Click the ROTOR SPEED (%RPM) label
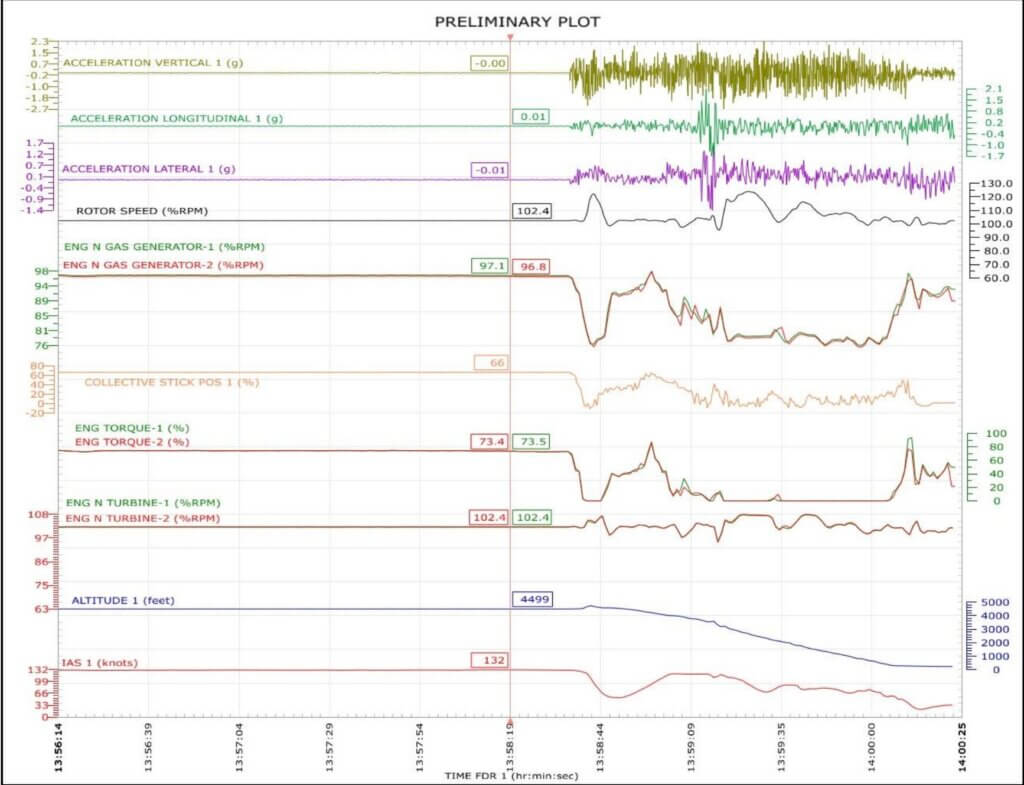The width and height of the screenshot is (1024, 785). [145, 211]
